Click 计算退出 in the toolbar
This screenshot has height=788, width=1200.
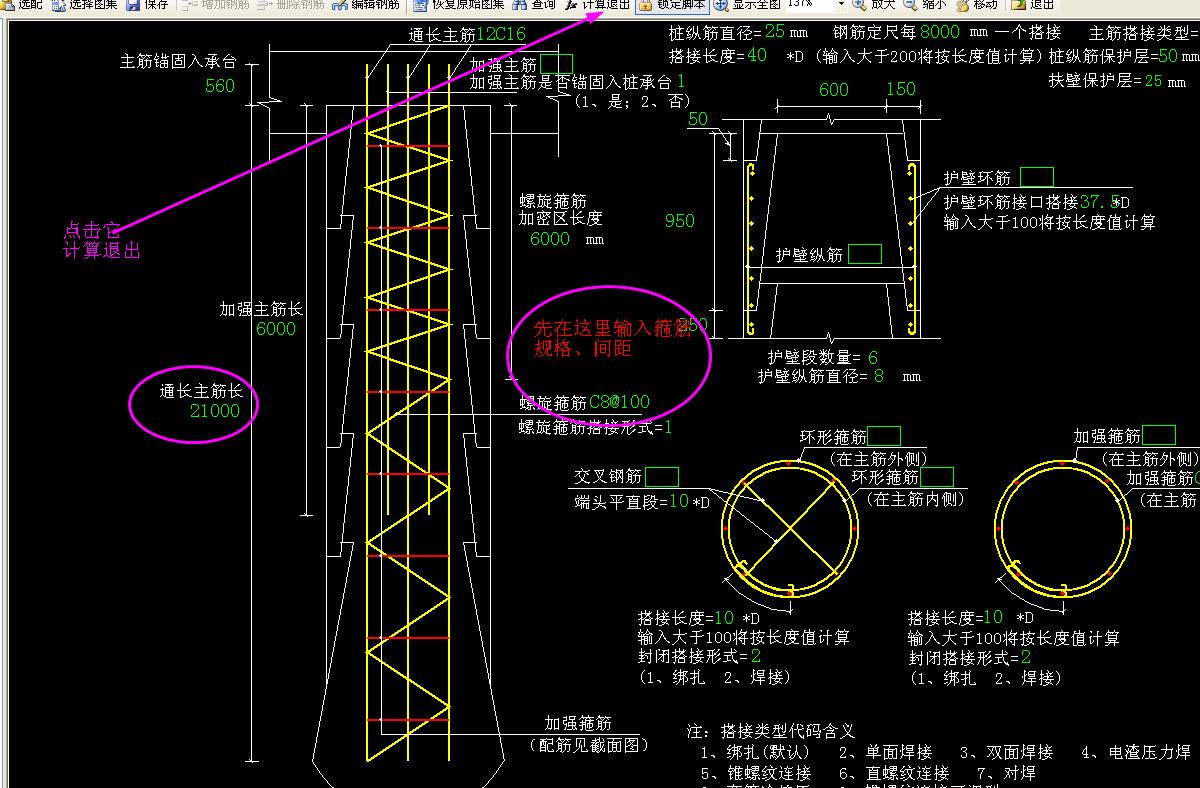pyautogui.click(x=597, y=4)
